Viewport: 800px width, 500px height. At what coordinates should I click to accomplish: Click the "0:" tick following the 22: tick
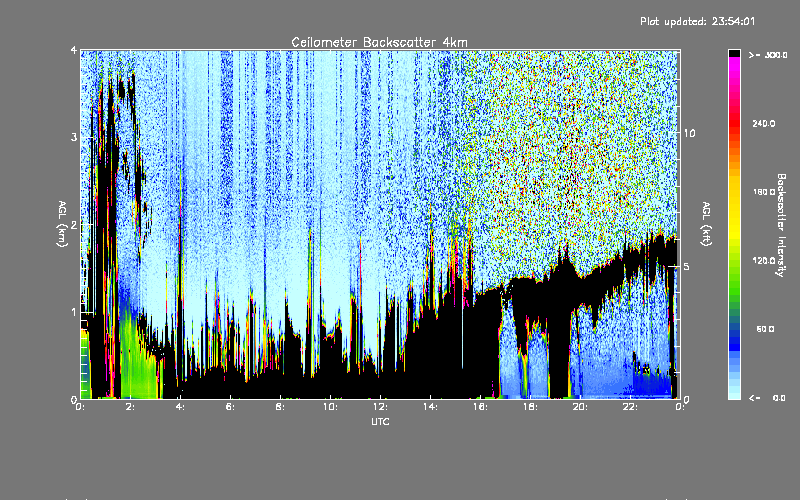(x=680, y=407)
